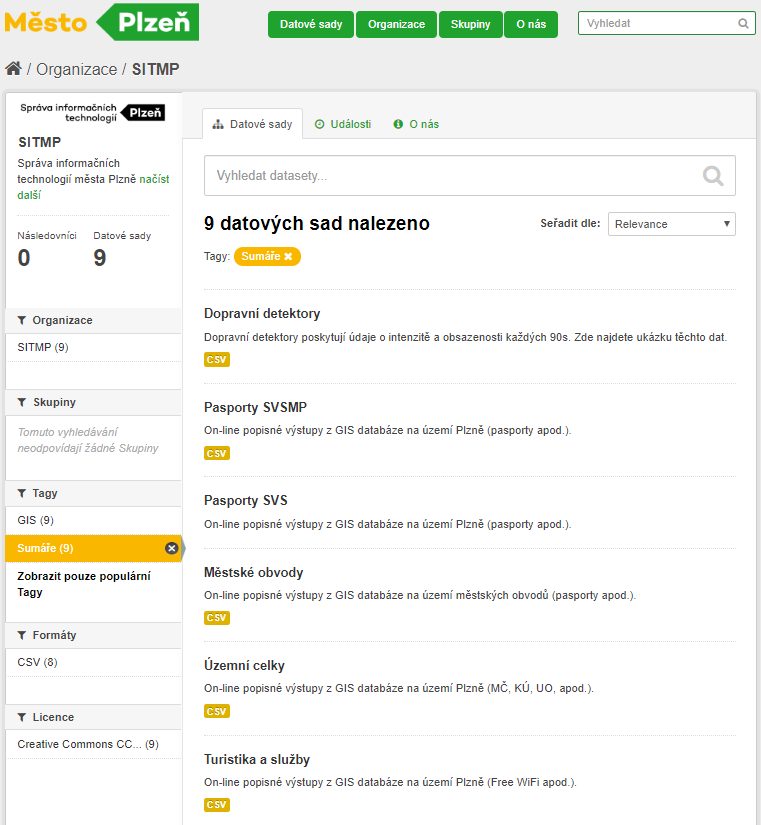Screen dimensions: 761x825
Task: Switch to the Události tab
Action: [343, 124]
